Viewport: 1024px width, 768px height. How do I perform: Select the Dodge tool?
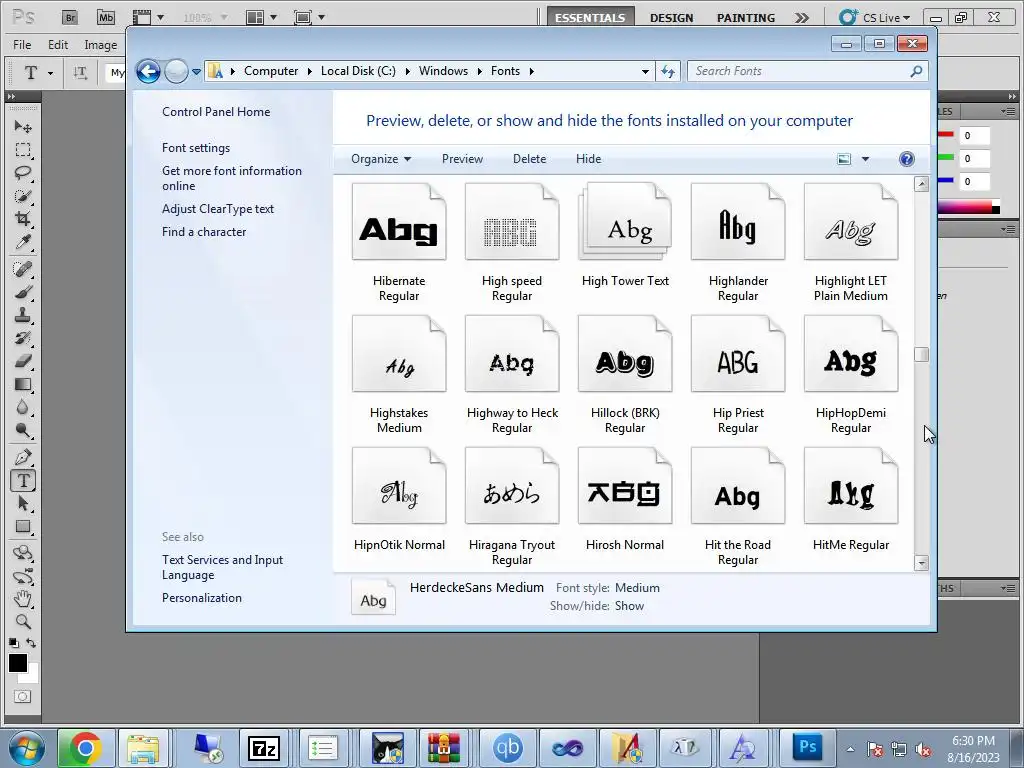23,430
